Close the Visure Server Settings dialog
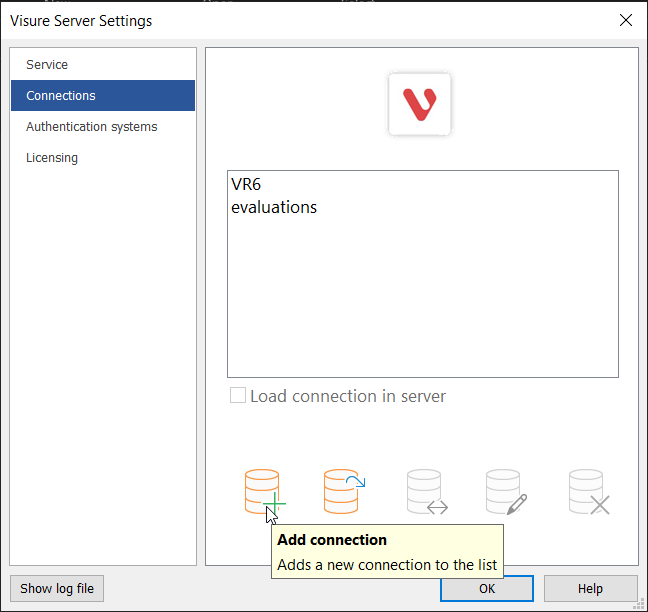This screenshot has height=612, width=648. pyautogui.click(x=626, y=20)
